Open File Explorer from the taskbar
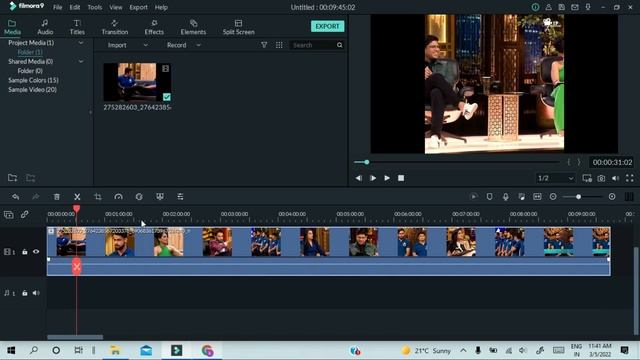Image resolution: width=640 pixels, height=360 pixels. tap(116, 351)
